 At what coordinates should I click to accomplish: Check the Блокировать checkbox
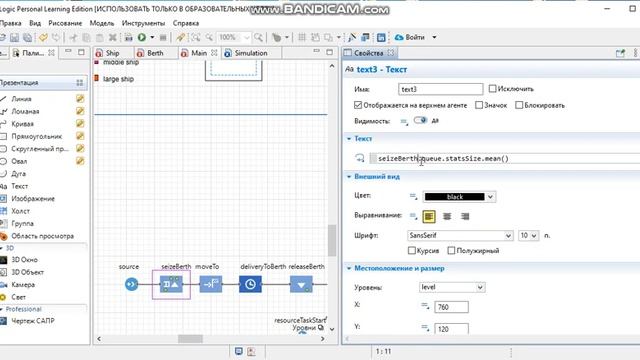click(x=519, y=105)
